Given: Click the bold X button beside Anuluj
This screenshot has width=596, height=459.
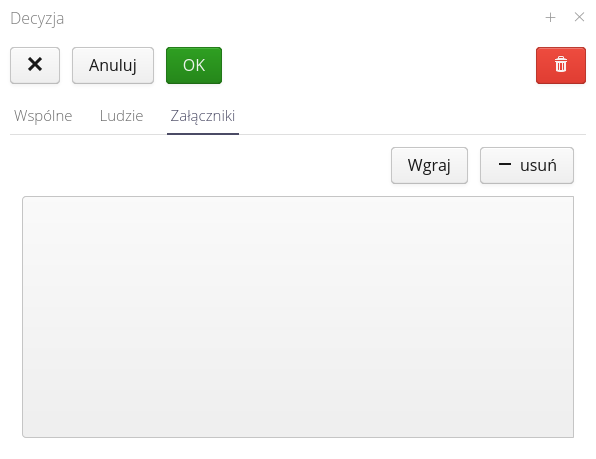Looking at the screenshot, I should coord(35,65).
